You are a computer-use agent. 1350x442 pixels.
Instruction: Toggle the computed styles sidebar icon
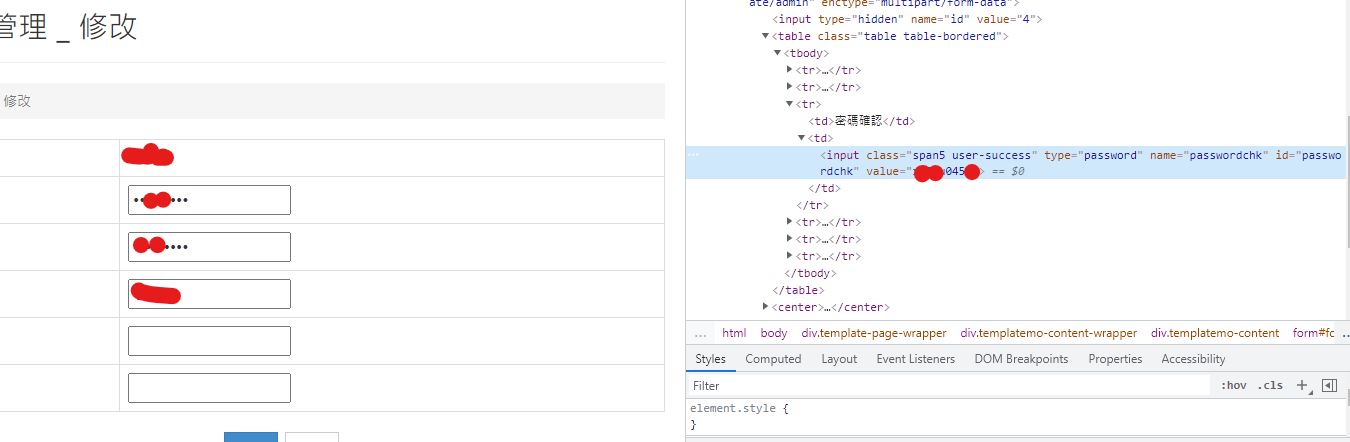click(x=1329, y=385)
